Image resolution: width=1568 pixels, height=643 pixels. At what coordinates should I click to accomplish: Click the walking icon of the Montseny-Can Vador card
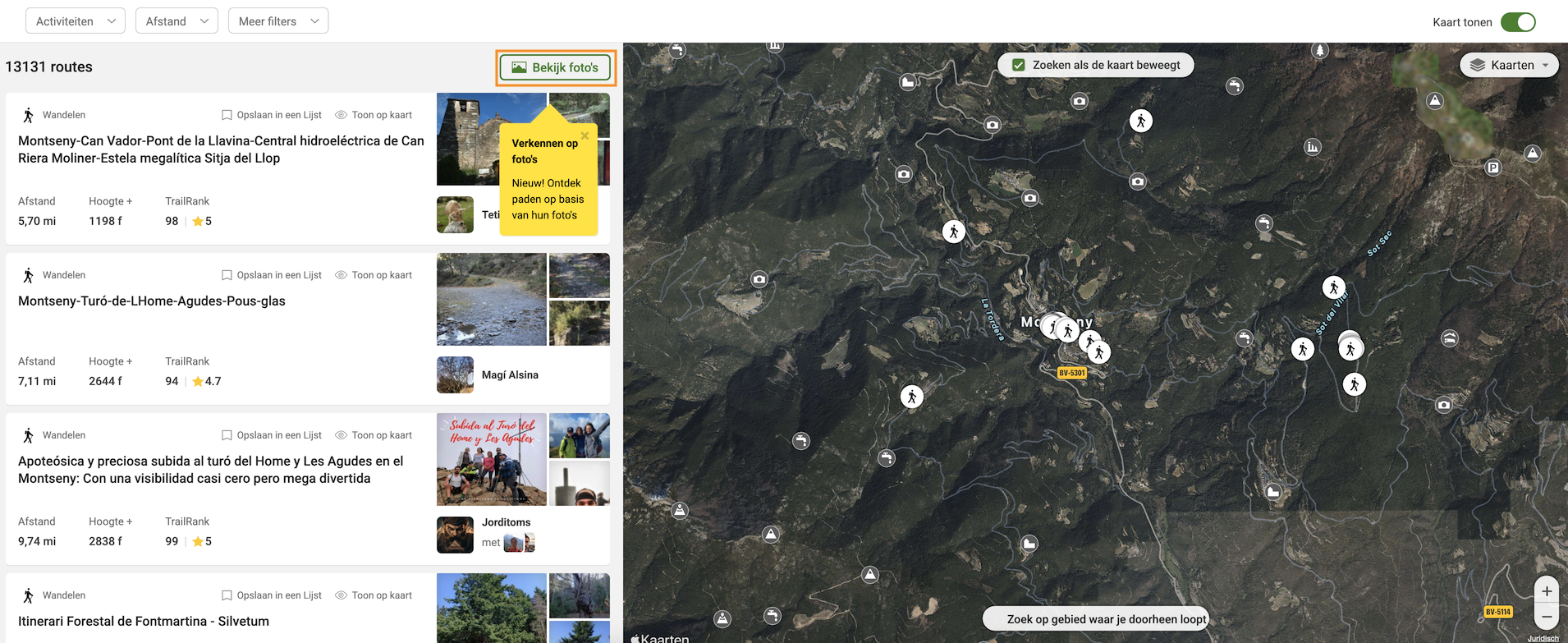(29, 115)
